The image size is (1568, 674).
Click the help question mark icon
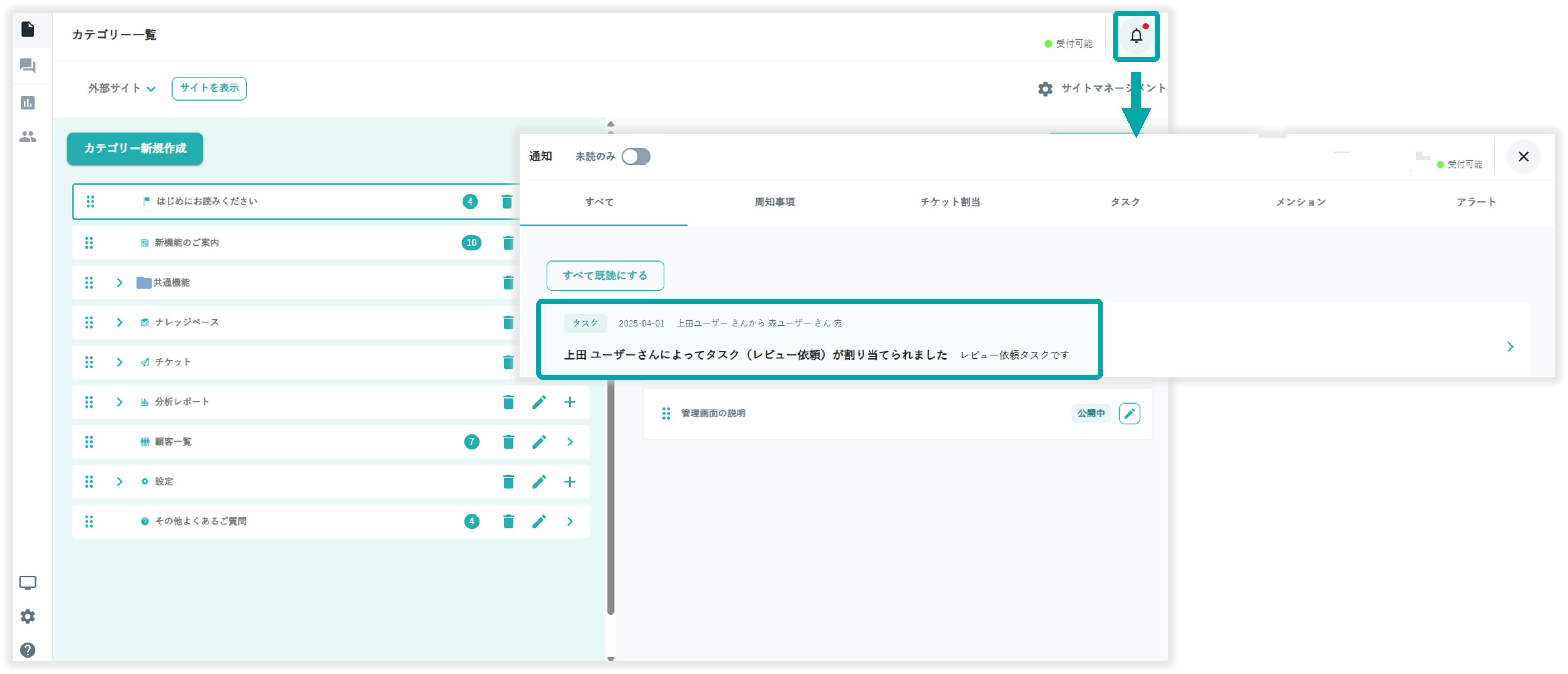[28, 650]
